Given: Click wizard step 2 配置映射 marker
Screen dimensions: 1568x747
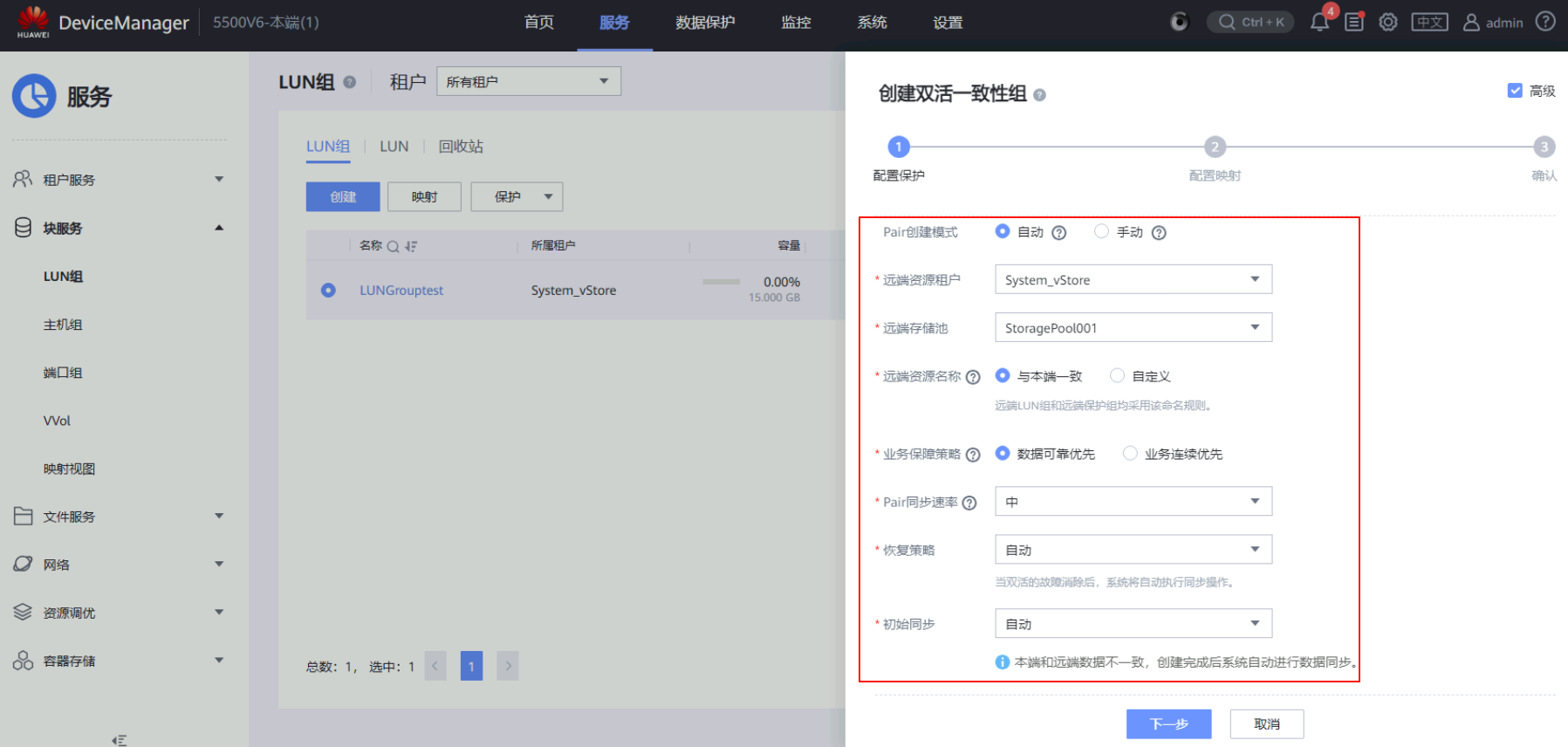Looking at the screenshot, I should (x=1215, y=147).
